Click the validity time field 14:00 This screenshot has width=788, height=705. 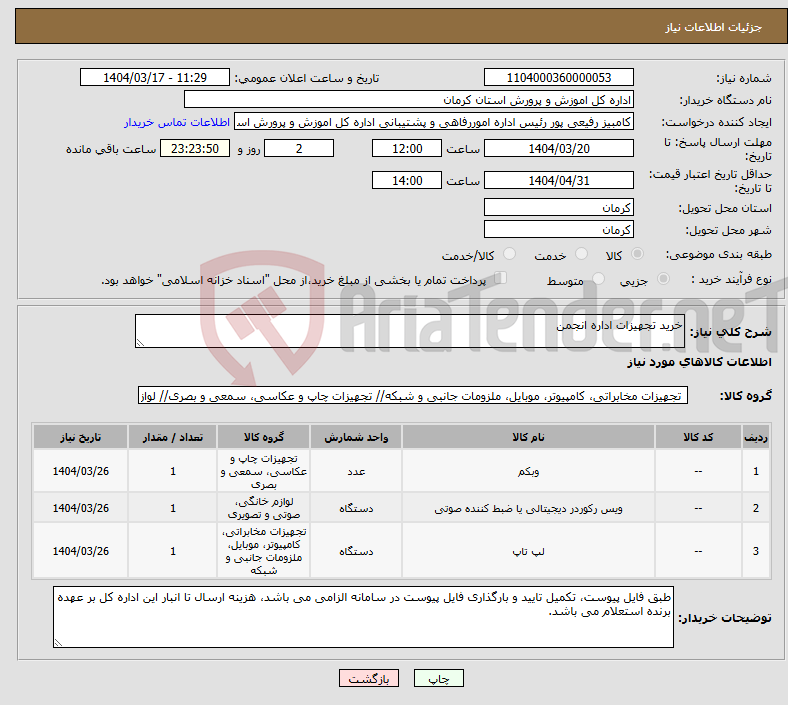407,180
